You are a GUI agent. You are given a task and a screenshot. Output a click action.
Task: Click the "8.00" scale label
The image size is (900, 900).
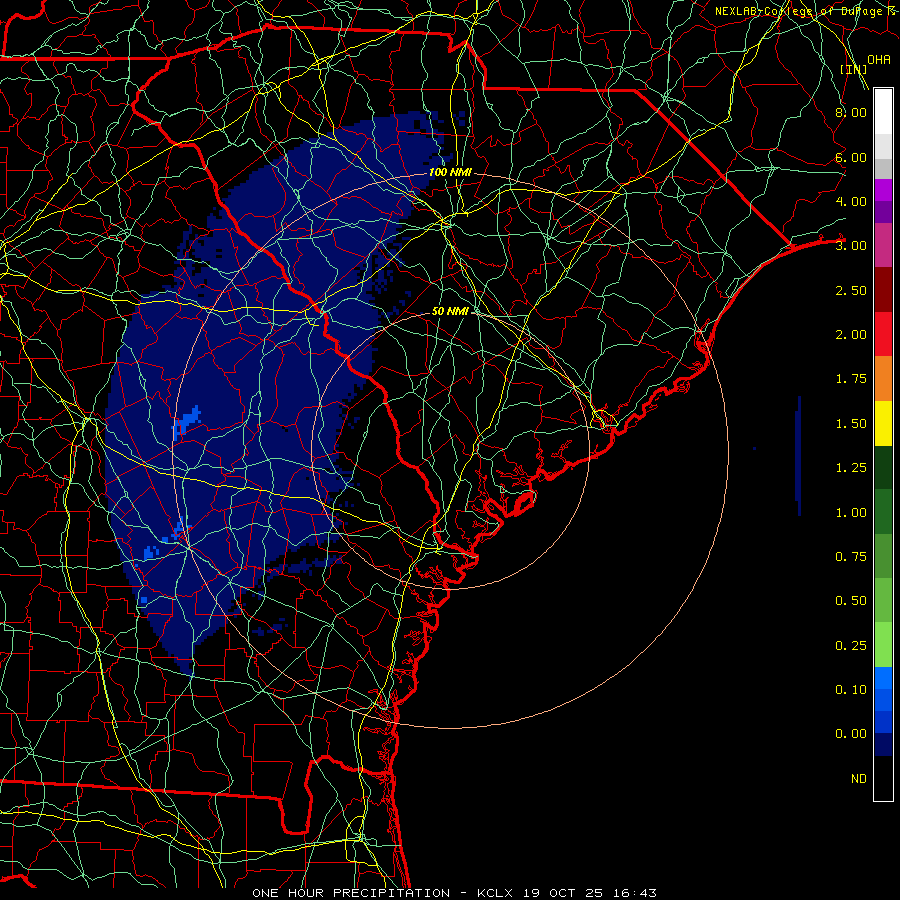(851, 112)
